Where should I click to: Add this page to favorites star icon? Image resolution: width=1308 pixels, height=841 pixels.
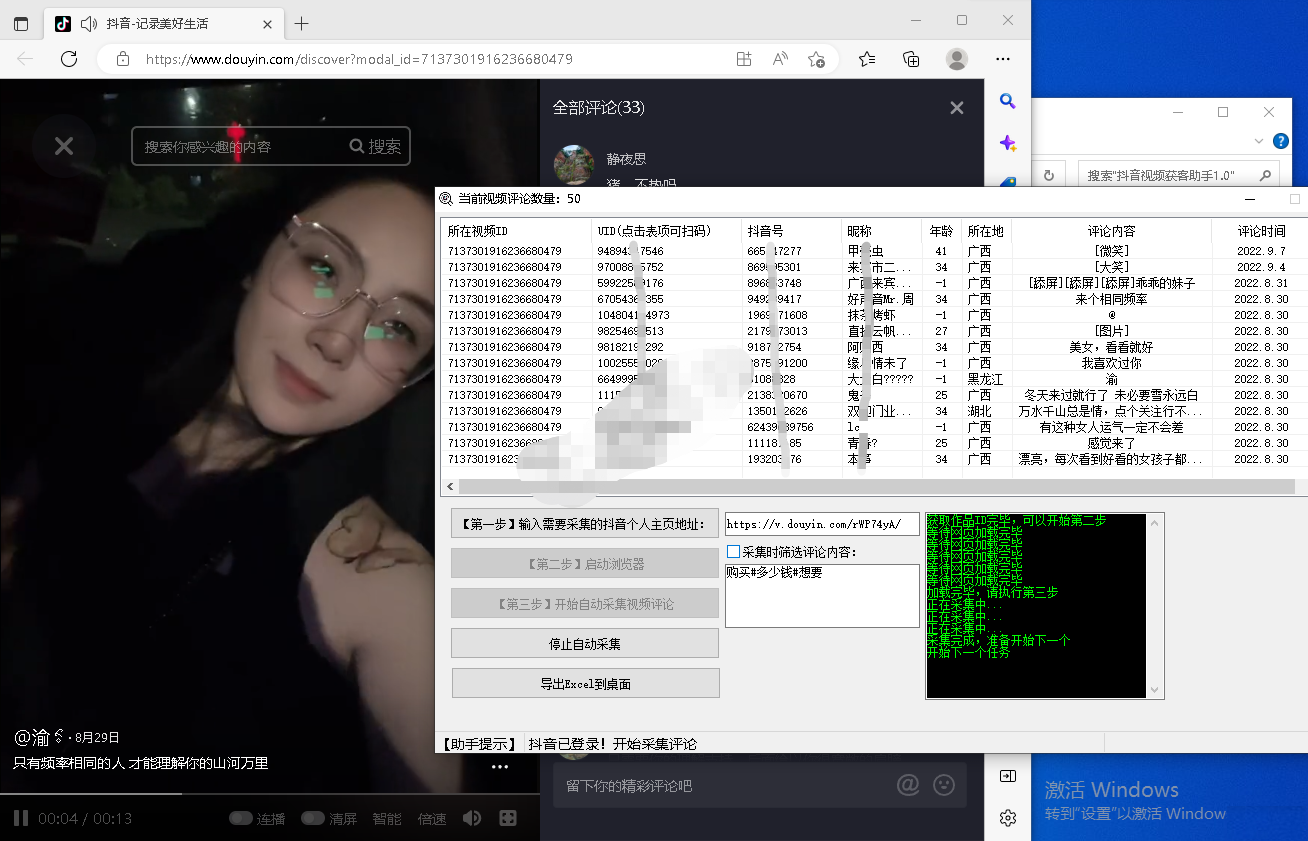click(816, 59)
